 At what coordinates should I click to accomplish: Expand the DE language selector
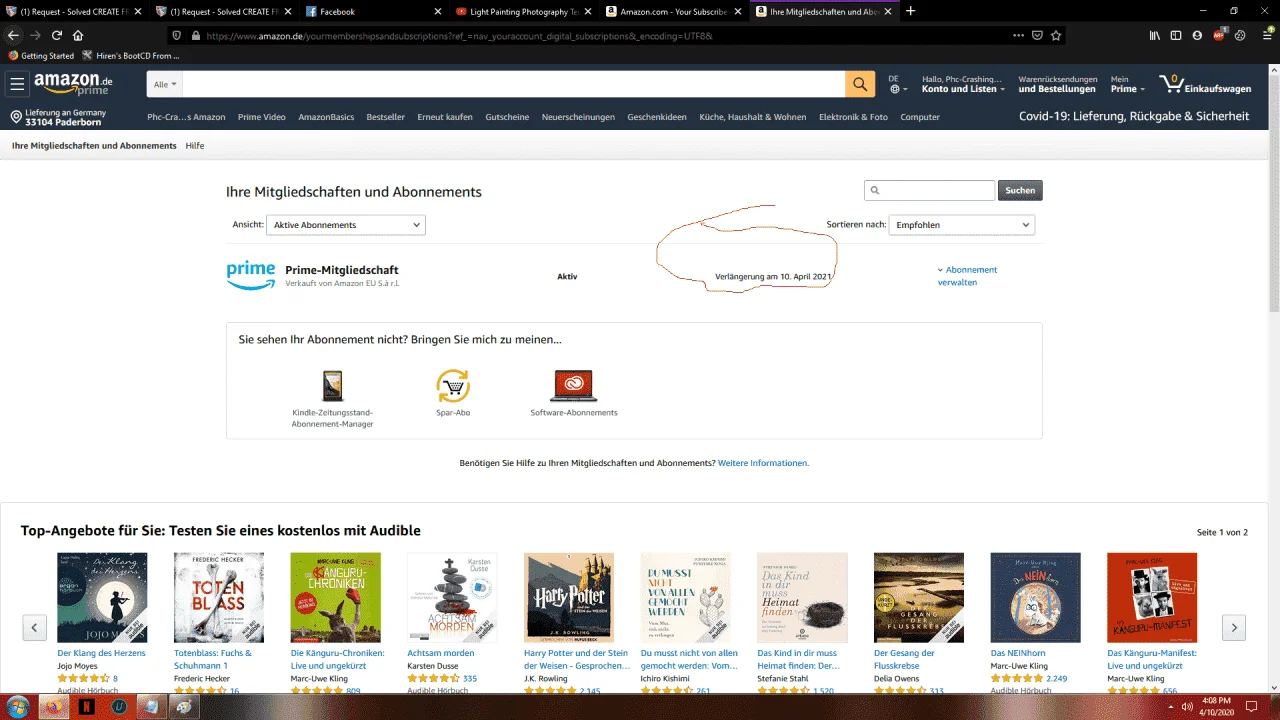click(898, 84)
